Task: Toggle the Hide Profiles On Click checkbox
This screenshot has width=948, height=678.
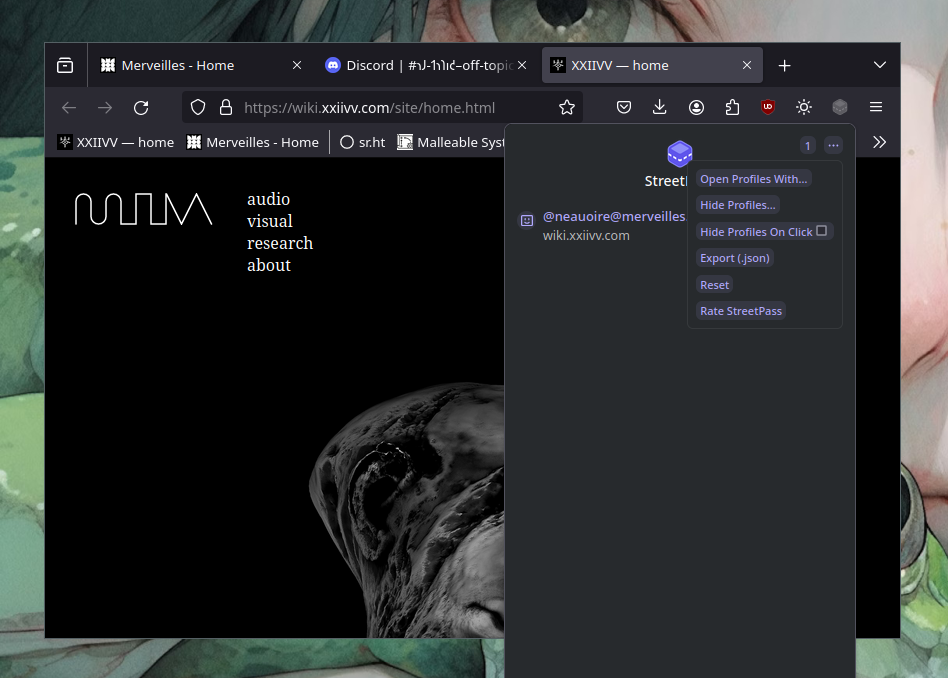Action: pos(822,231)
